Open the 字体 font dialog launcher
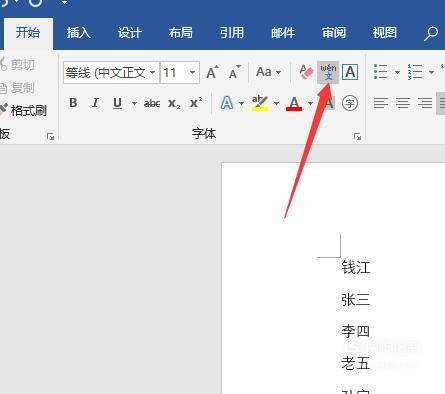Viewport: 445px width, 394px height. point(357,136)
